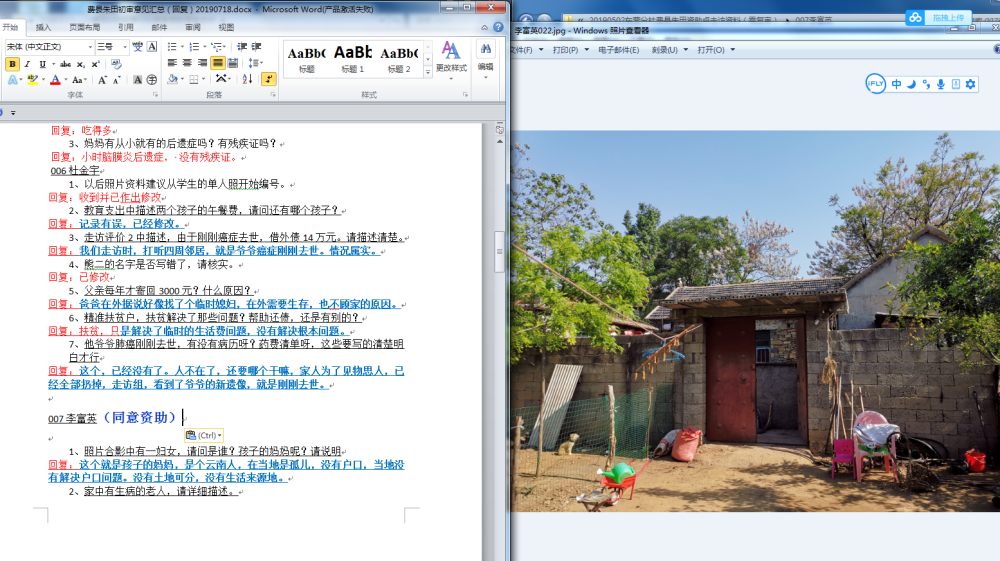Click the Asian layout icon
1000x561 pixels.
(x=221, y=79)
